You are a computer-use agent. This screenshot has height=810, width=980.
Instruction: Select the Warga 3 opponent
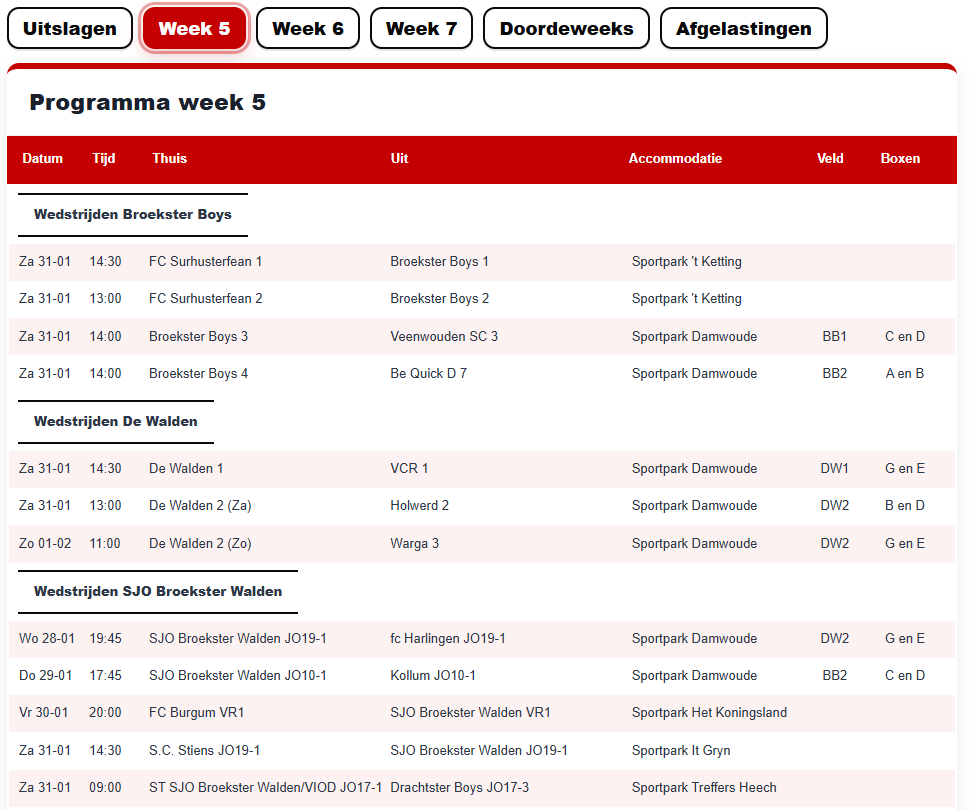point(414,544)
